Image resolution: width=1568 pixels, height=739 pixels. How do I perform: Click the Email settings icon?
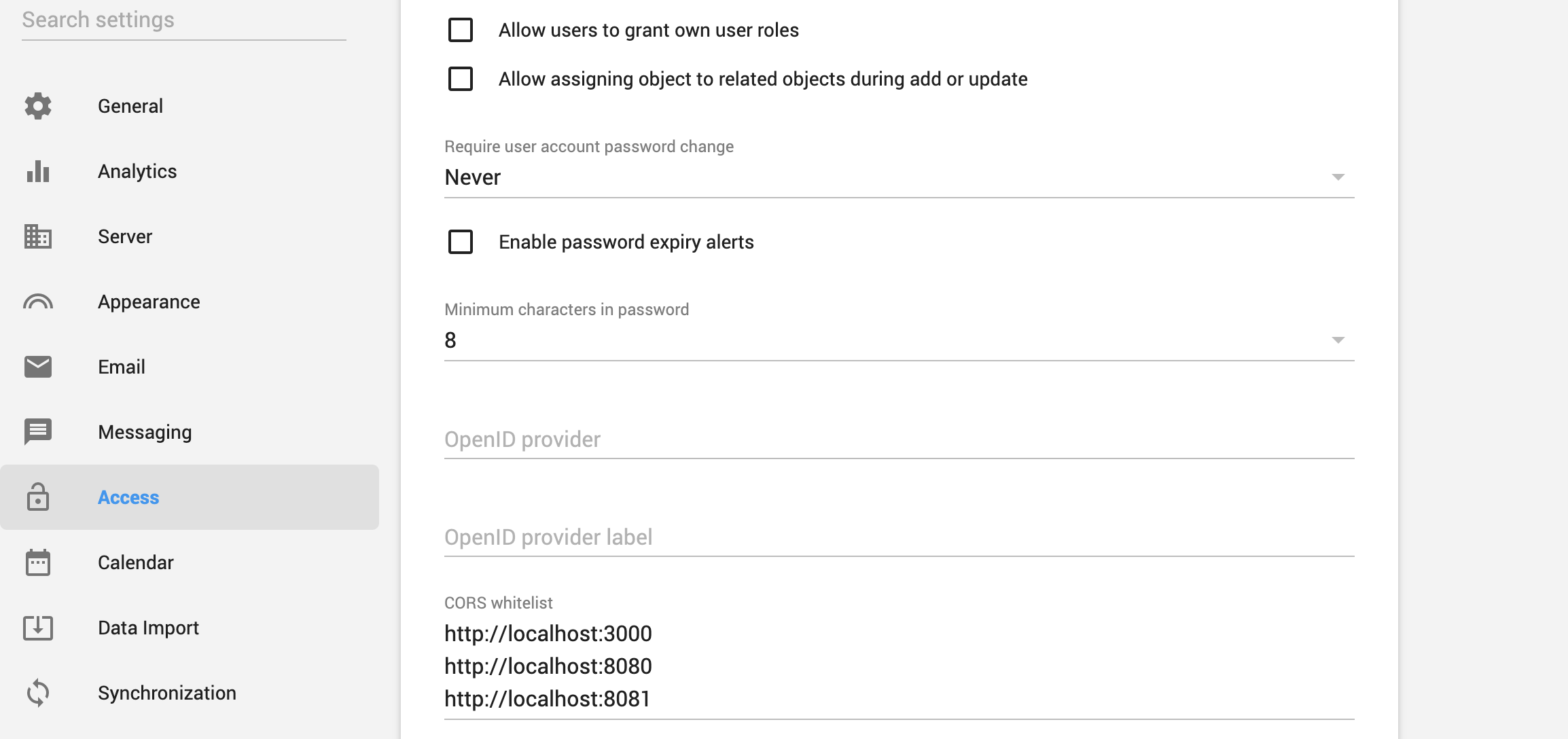(x=38, y=366)
